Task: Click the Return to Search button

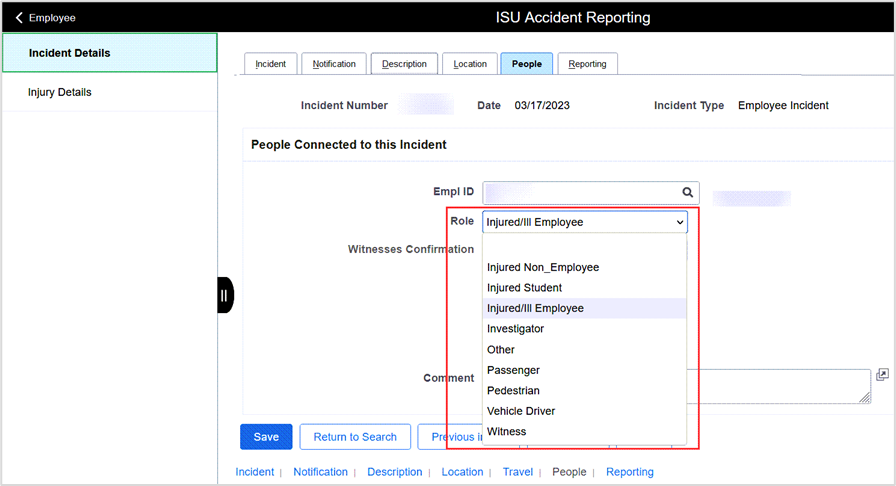Action: [x=355, y=437]
